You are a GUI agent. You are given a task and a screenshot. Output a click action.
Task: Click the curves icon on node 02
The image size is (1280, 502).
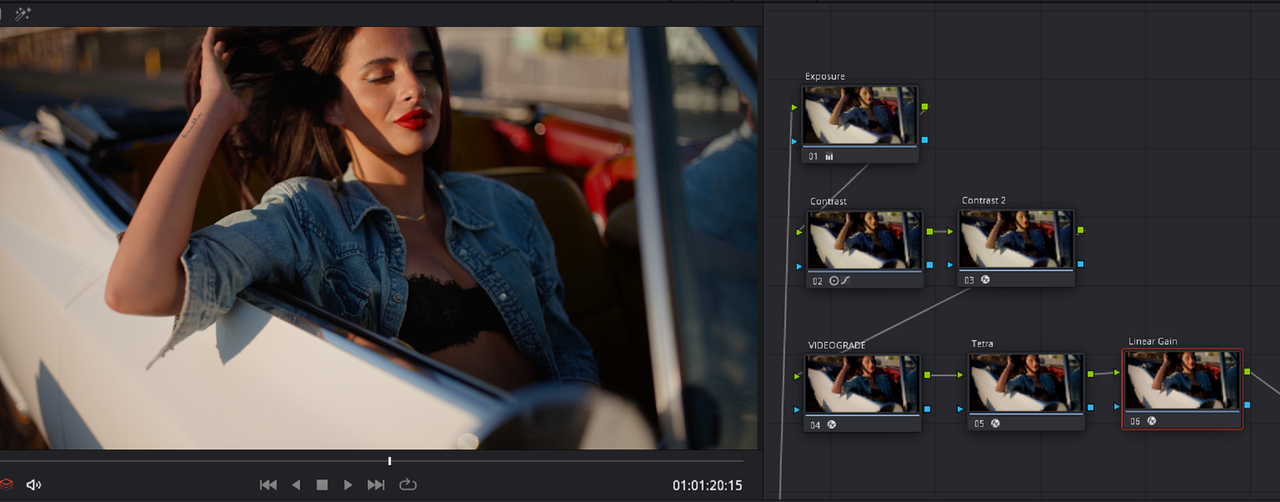[x=846, y=281]
